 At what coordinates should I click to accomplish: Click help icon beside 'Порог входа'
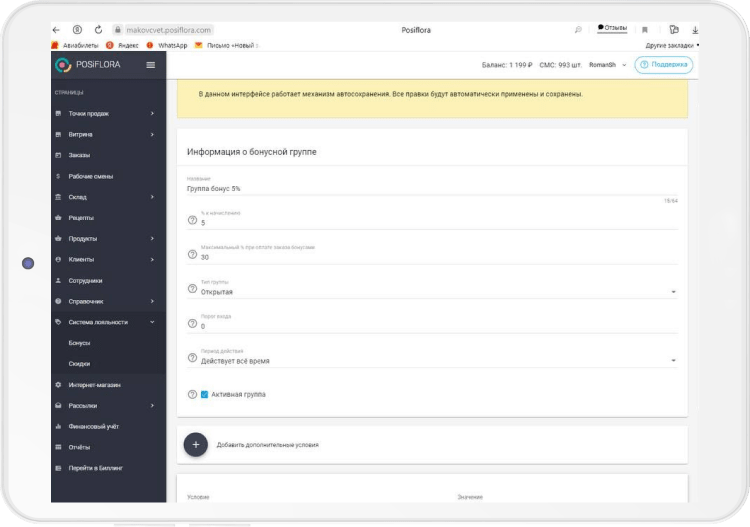tap(192, 323)
